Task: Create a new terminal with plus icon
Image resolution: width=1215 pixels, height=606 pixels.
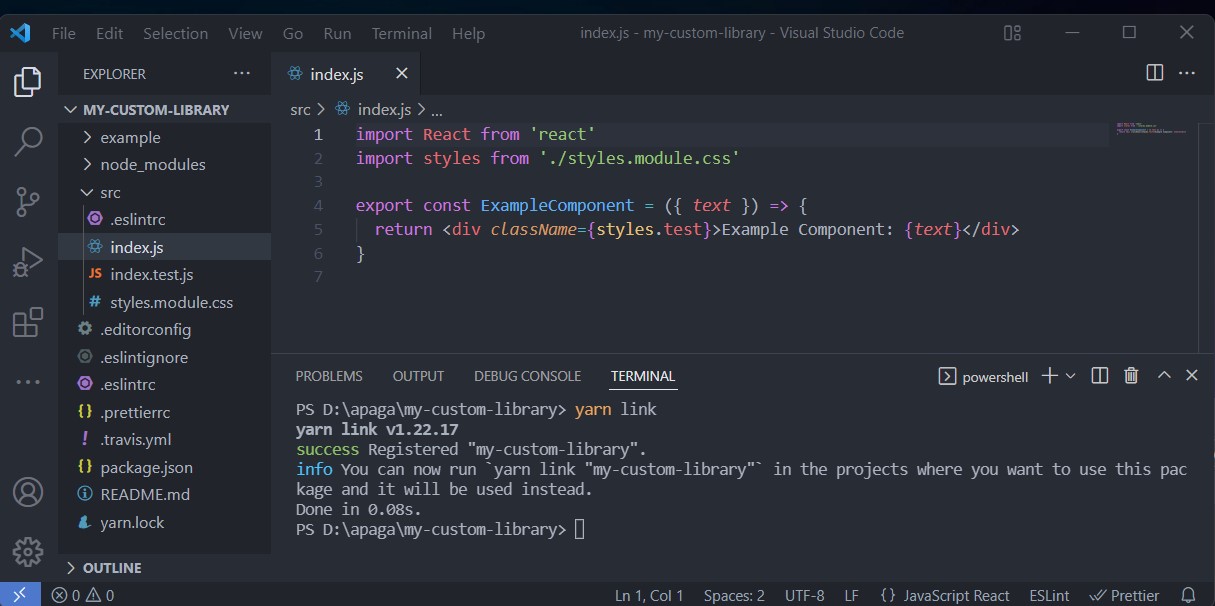Action: [x=1049, y=376]
